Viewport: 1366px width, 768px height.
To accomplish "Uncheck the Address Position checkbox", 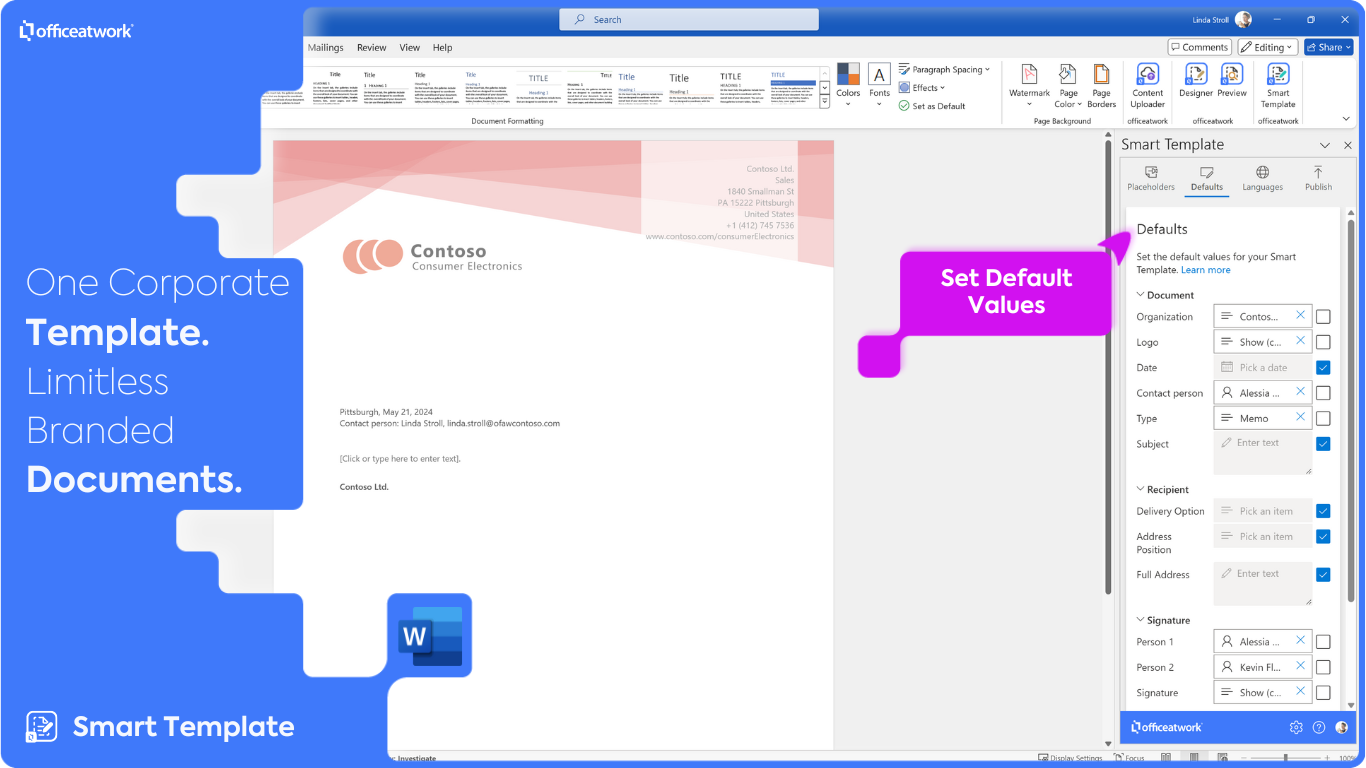I will [x=1323, y=537].
